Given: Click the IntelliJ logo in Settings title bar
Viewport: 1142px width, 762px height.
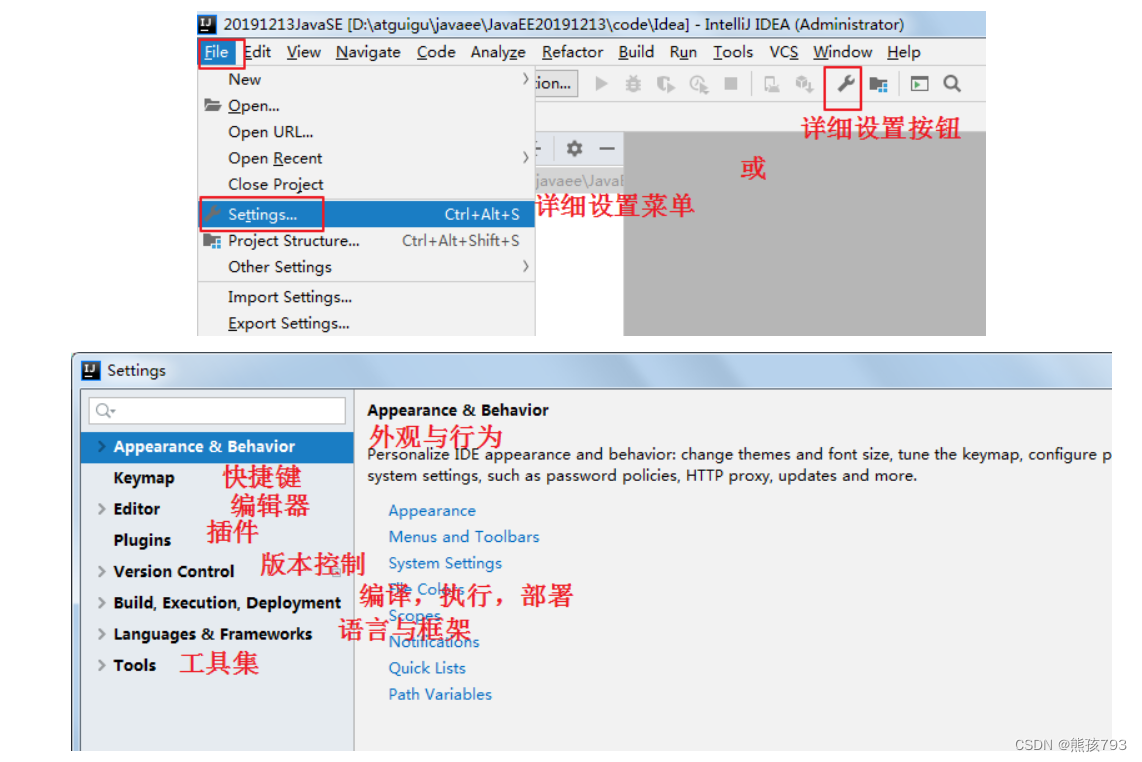Looking at the screenshot, I should pos(90,370).
